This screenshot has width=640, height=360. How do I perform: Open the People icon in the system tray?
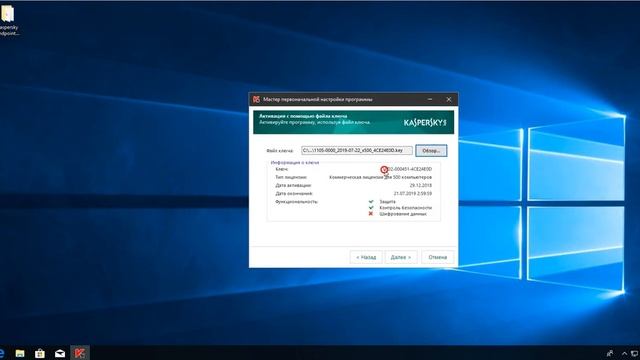pyautogui.click(x=609, y=353)
